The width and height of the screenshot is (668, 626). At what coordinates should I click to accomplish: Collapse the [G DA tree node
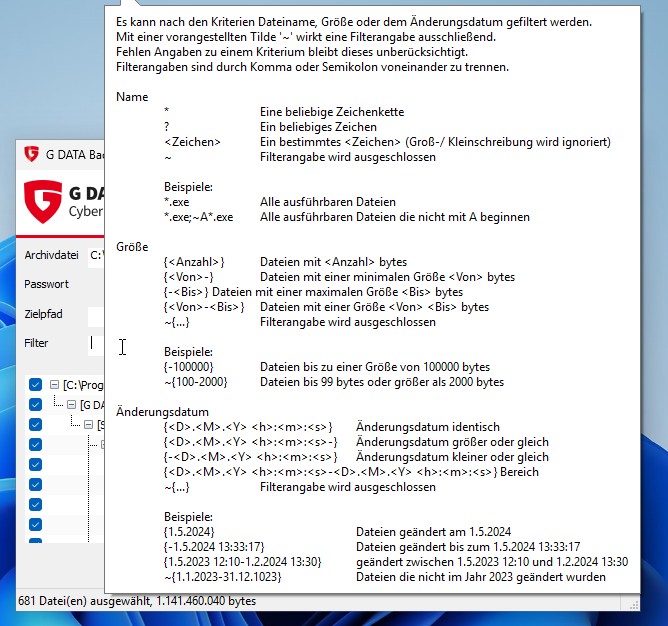(x=72, y=404)
